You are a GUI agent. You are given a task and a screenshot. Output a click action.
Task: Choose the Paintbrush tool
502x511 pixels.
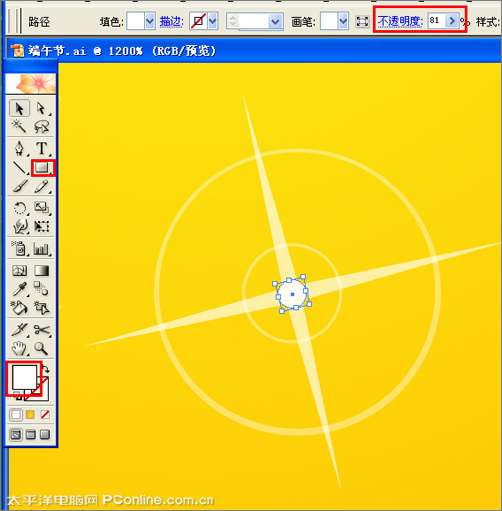tap(20, 187)
